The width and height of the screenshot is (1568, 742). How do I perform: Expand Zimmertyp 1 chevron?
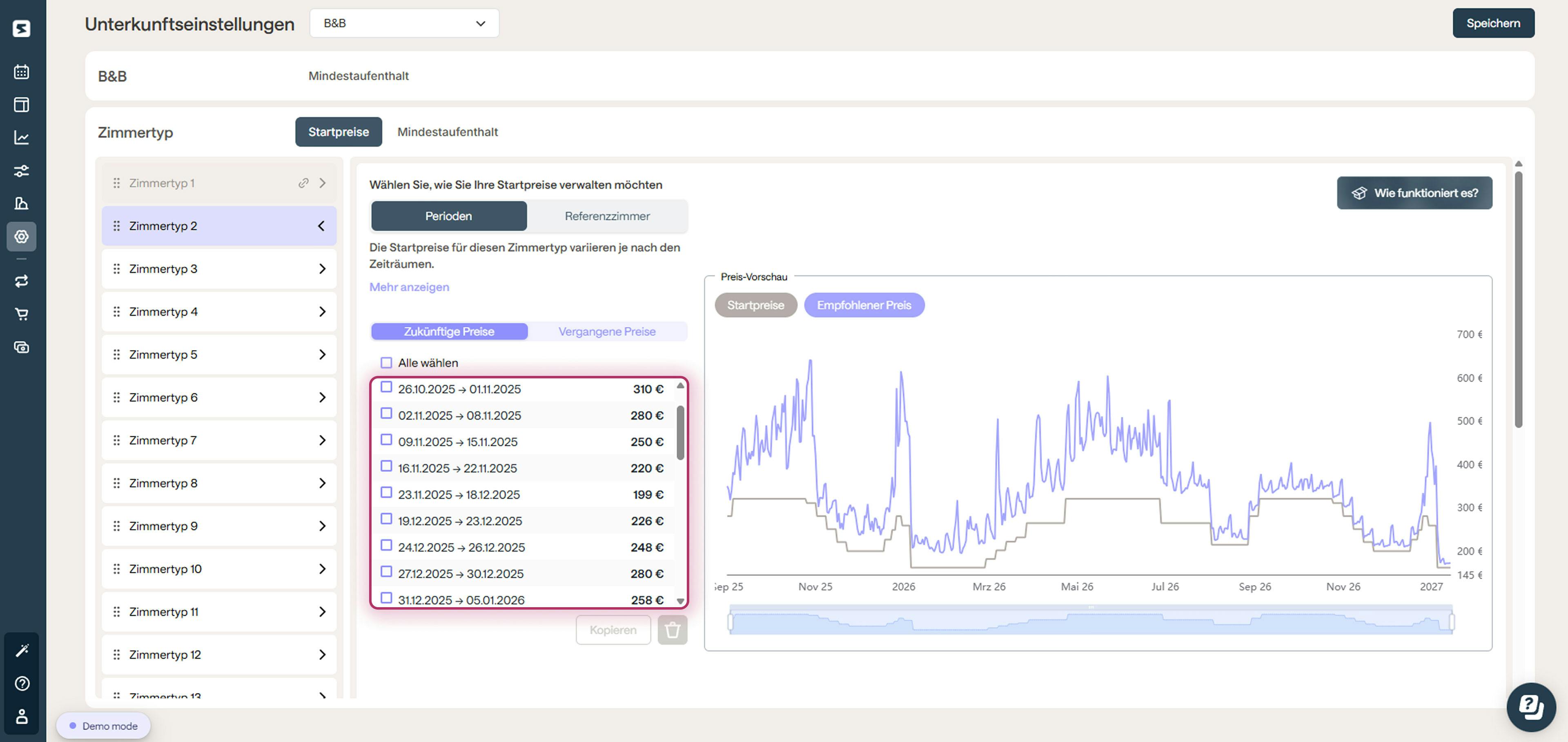coord(322,183)
